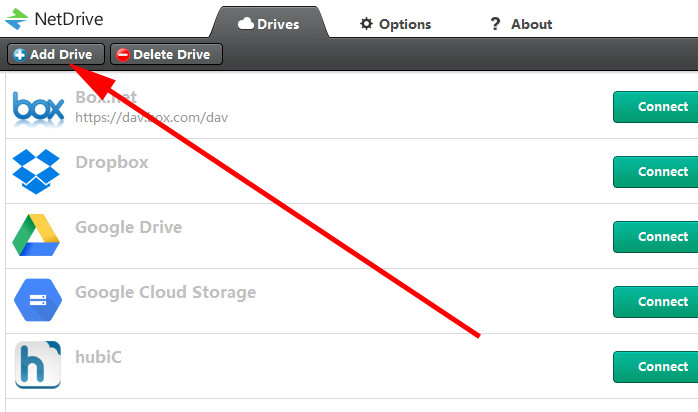Switch to the Options tab

(396, 24)
